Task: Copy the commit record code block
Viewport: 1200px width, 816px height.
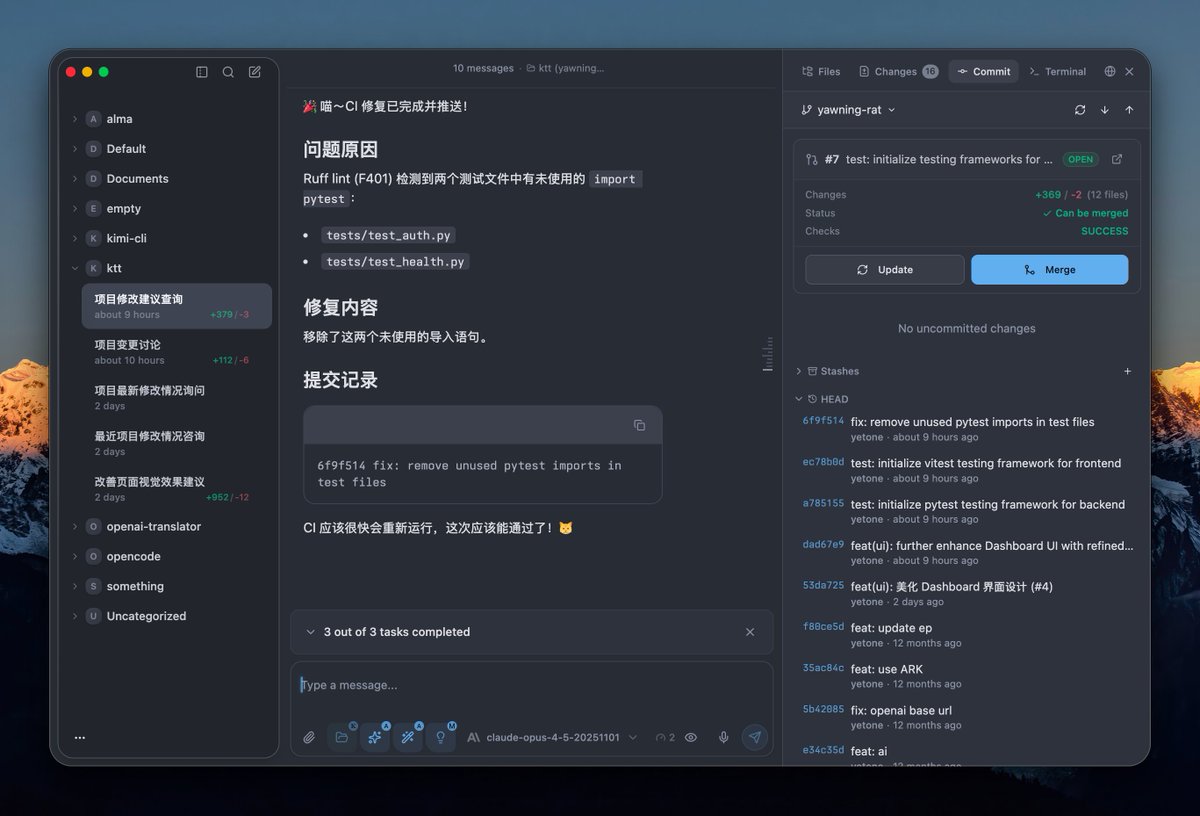Action: (x=639, y=425)
